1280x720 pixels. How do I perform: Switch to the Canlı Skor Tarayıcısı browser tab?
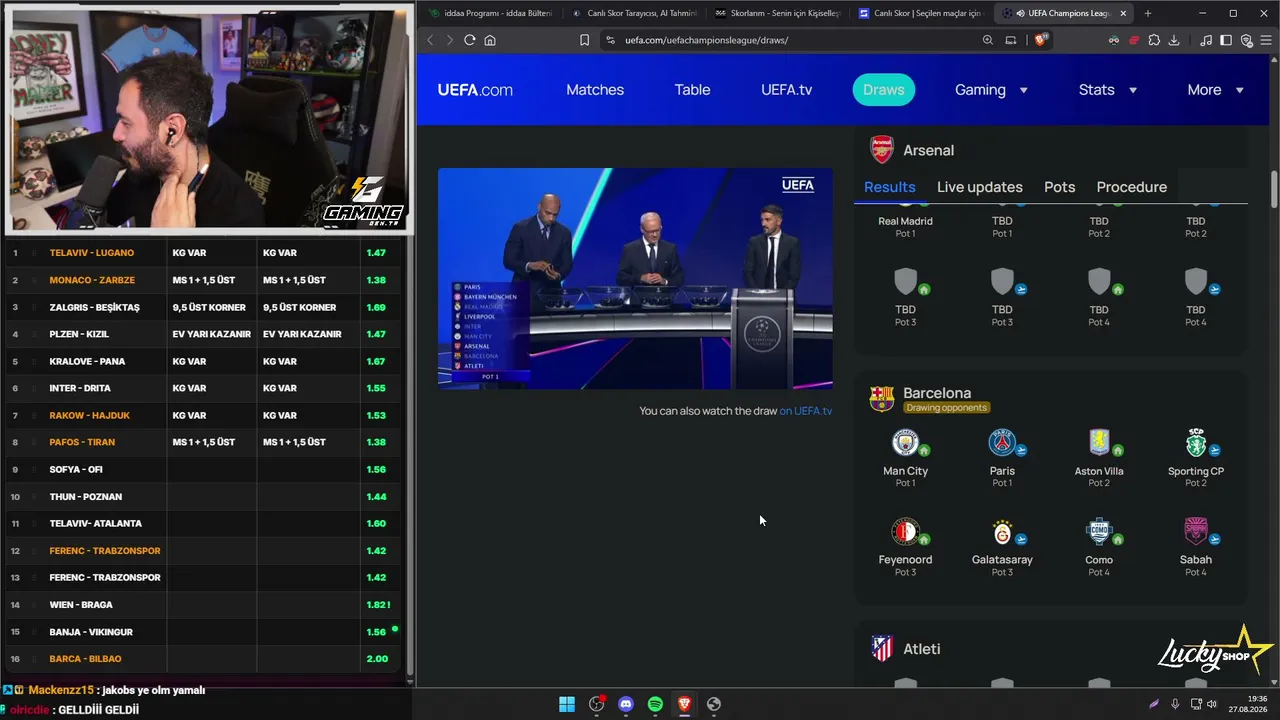pyautogui.click(x=635, y=13)
